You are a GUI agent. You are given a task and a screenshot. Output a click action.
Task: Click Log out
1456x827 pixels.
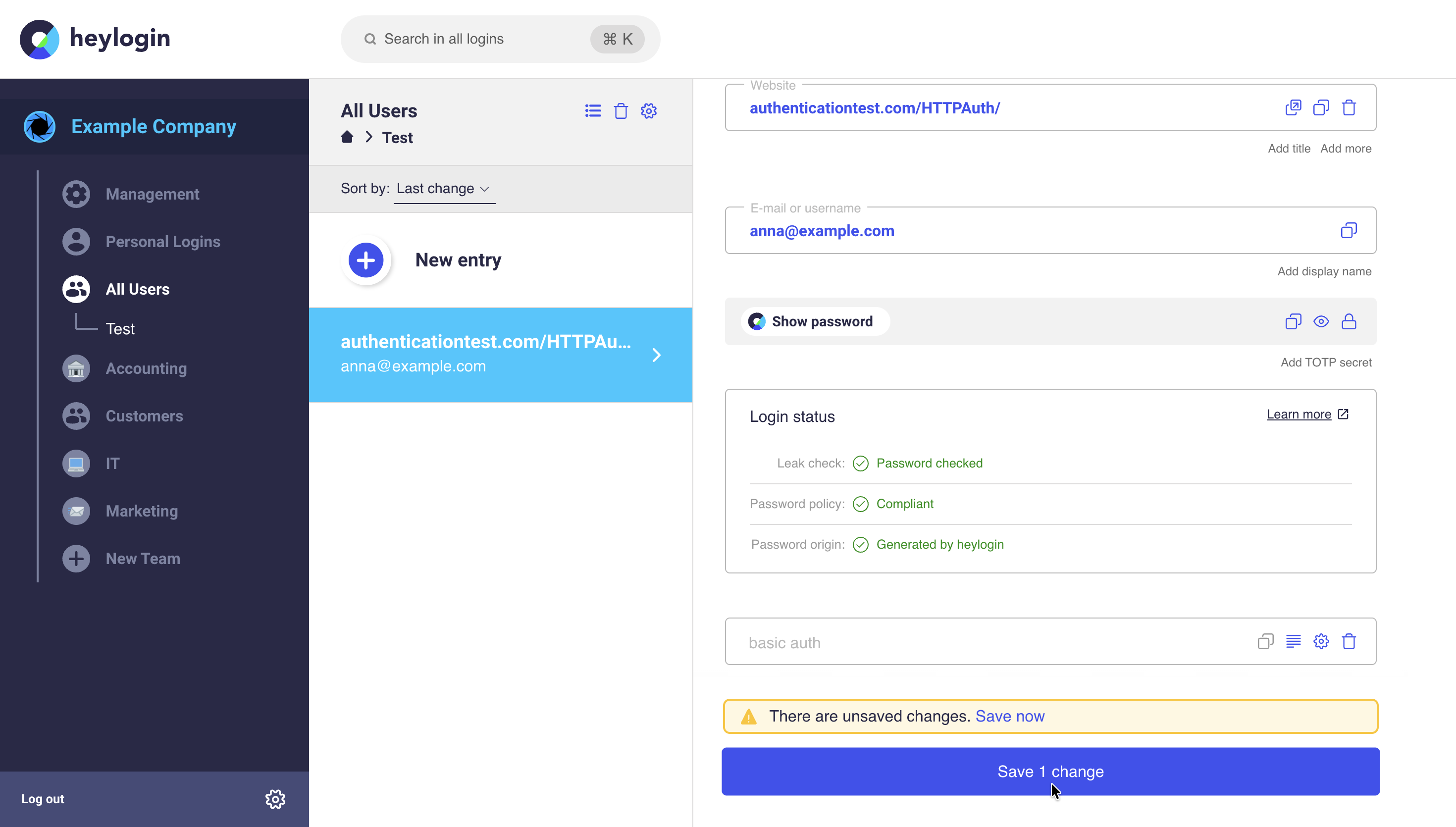[x=43, y=799]
